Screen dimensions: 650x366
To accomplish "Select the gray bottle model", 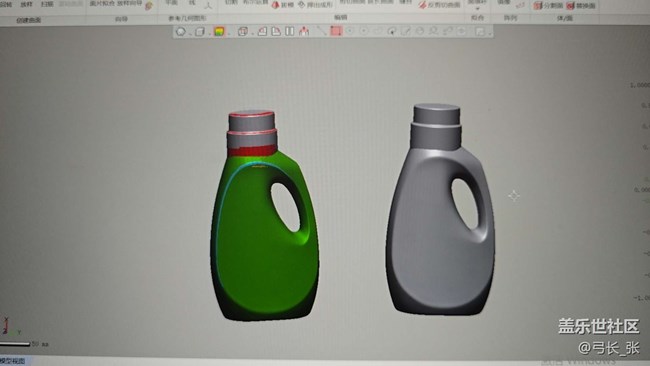I will coord(440,209).
